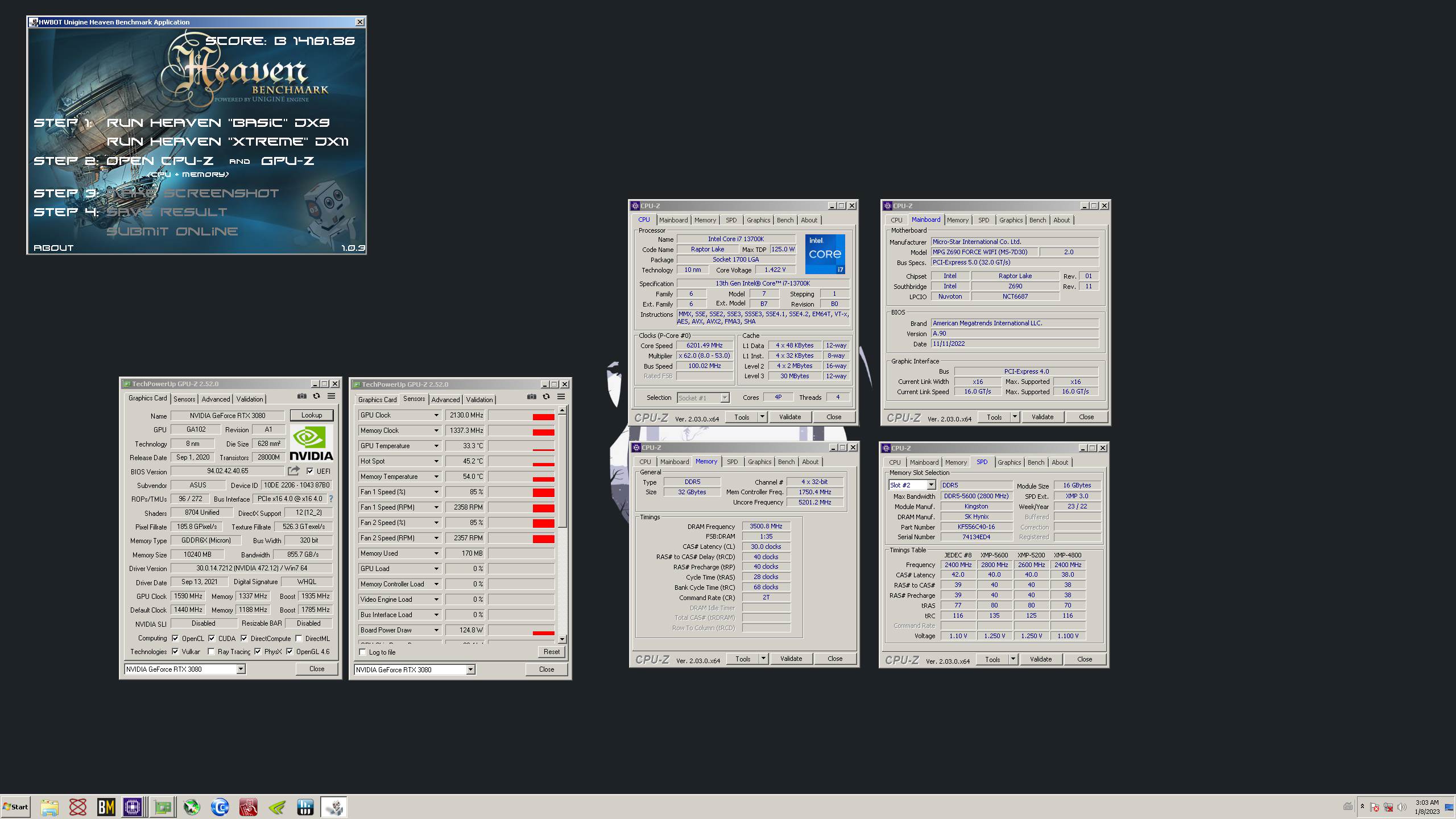Click the camera icon in GPU-Z Sensors window
The height and width of the screenshot is (819, 1456).
[532, 397]
